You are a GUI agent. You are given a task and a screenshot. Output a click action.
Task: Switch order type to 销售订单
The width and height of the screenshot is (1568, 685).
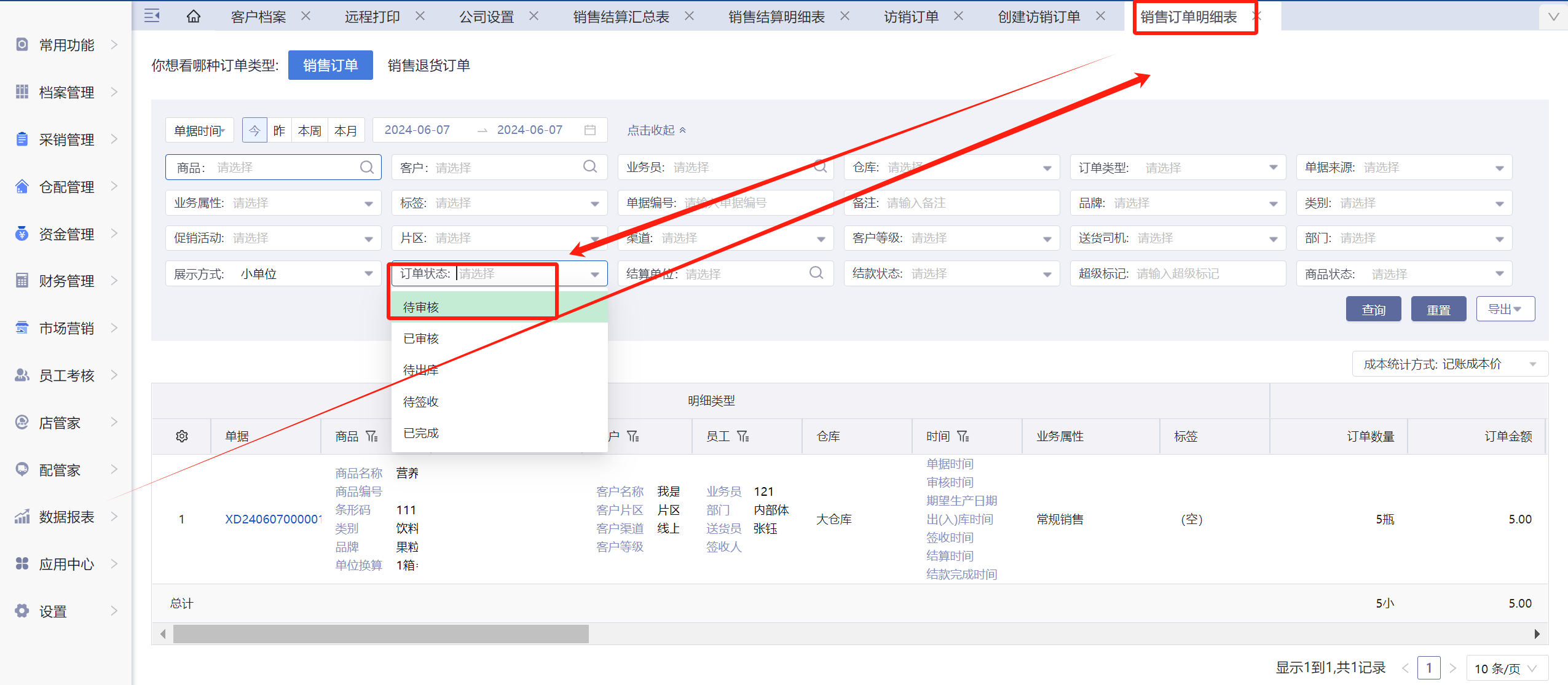pyautogui.click(x=331, y=65)
